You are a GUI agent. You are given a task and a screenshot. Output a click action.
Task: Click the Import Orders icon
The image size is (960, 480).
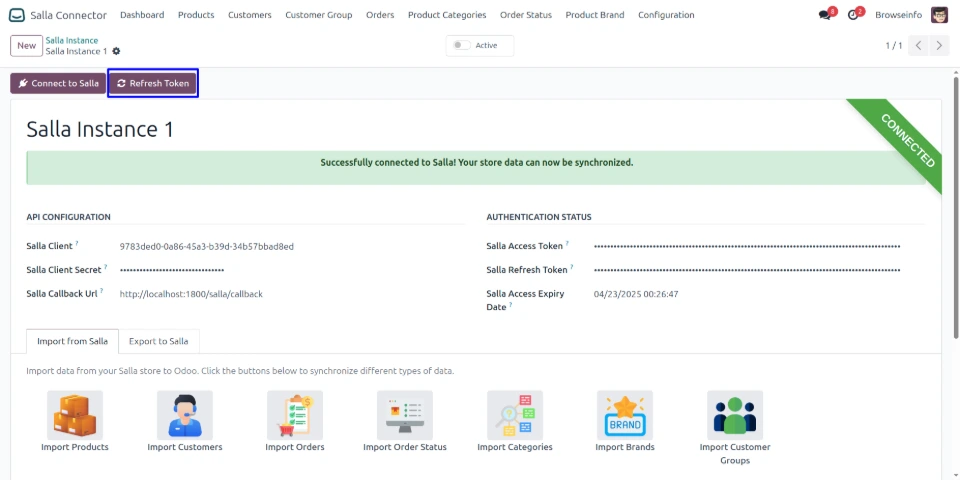click(x=295, y=415)
